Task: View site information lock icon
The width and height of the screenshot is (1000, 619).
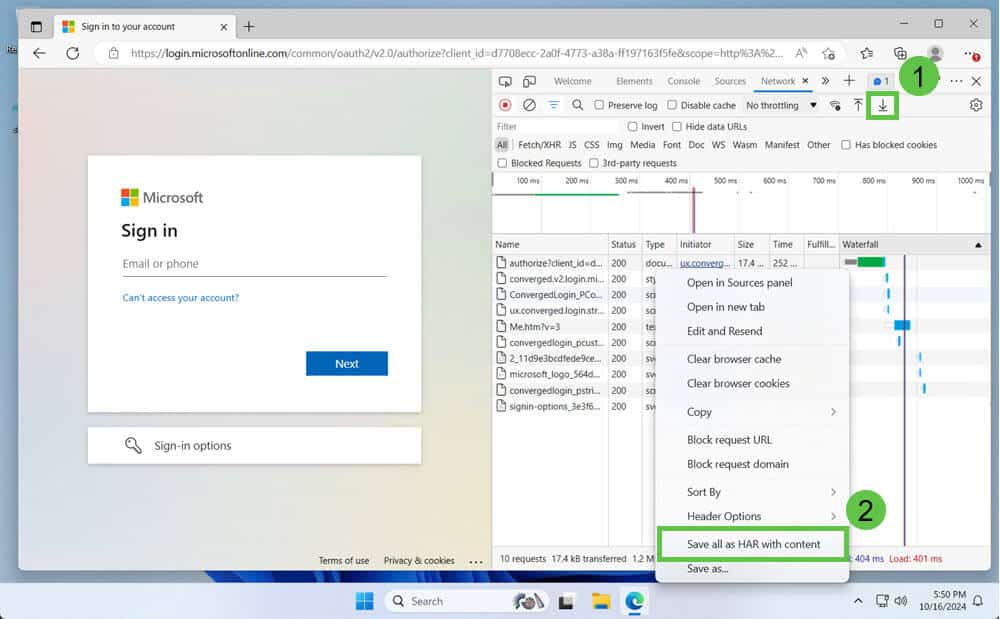Action: coord(114,54)
